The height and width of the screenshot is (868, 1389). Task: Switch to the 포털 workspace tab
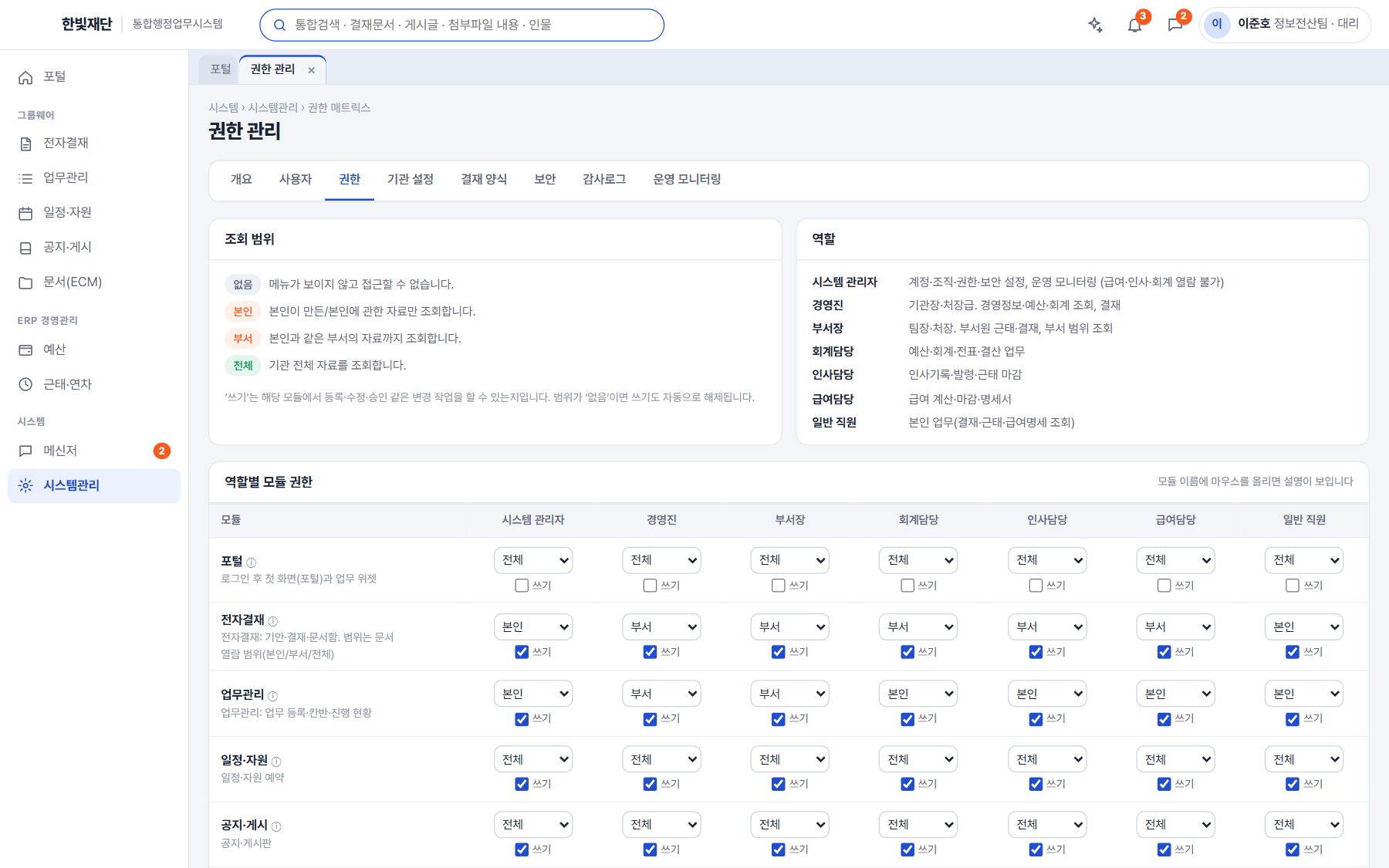click(221, 69)
